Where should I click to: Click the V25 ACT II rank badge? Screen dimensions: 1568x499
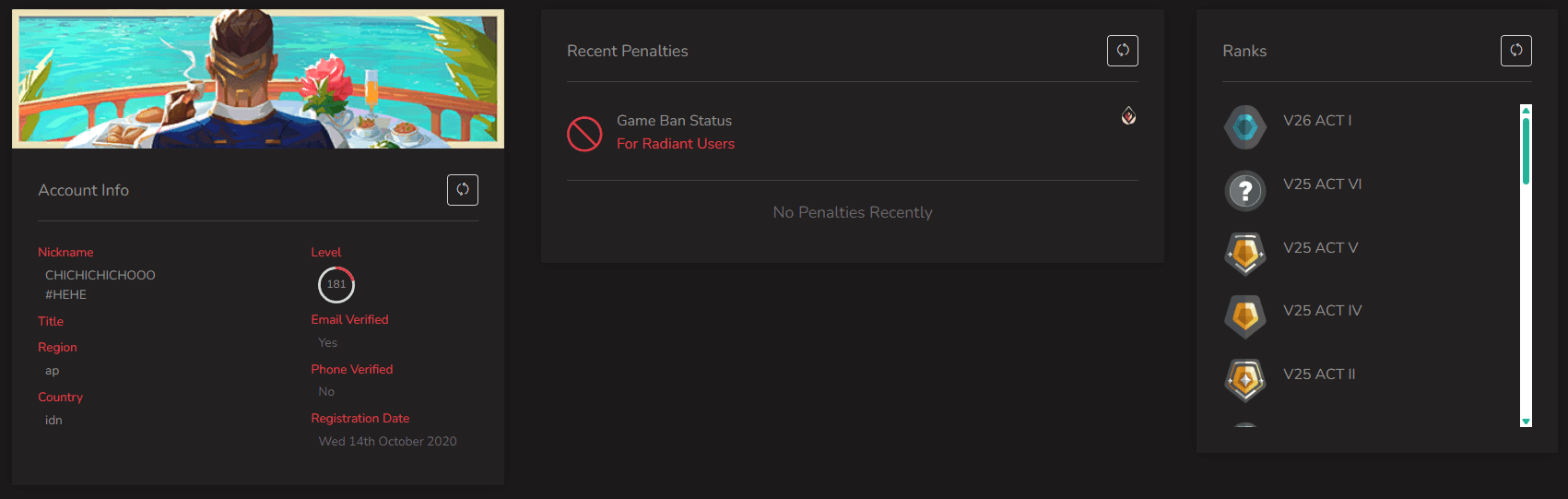click(1245, 380)
